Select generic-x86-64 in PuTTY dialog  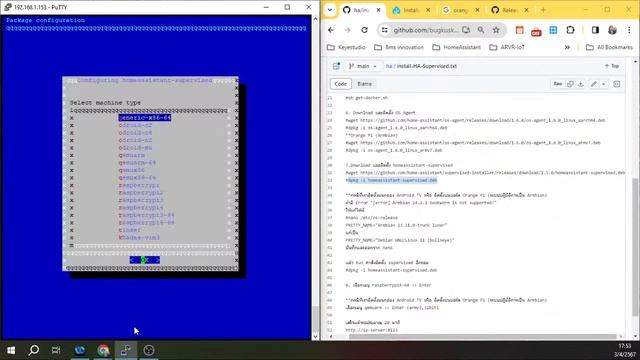click(x=145, y=118)
